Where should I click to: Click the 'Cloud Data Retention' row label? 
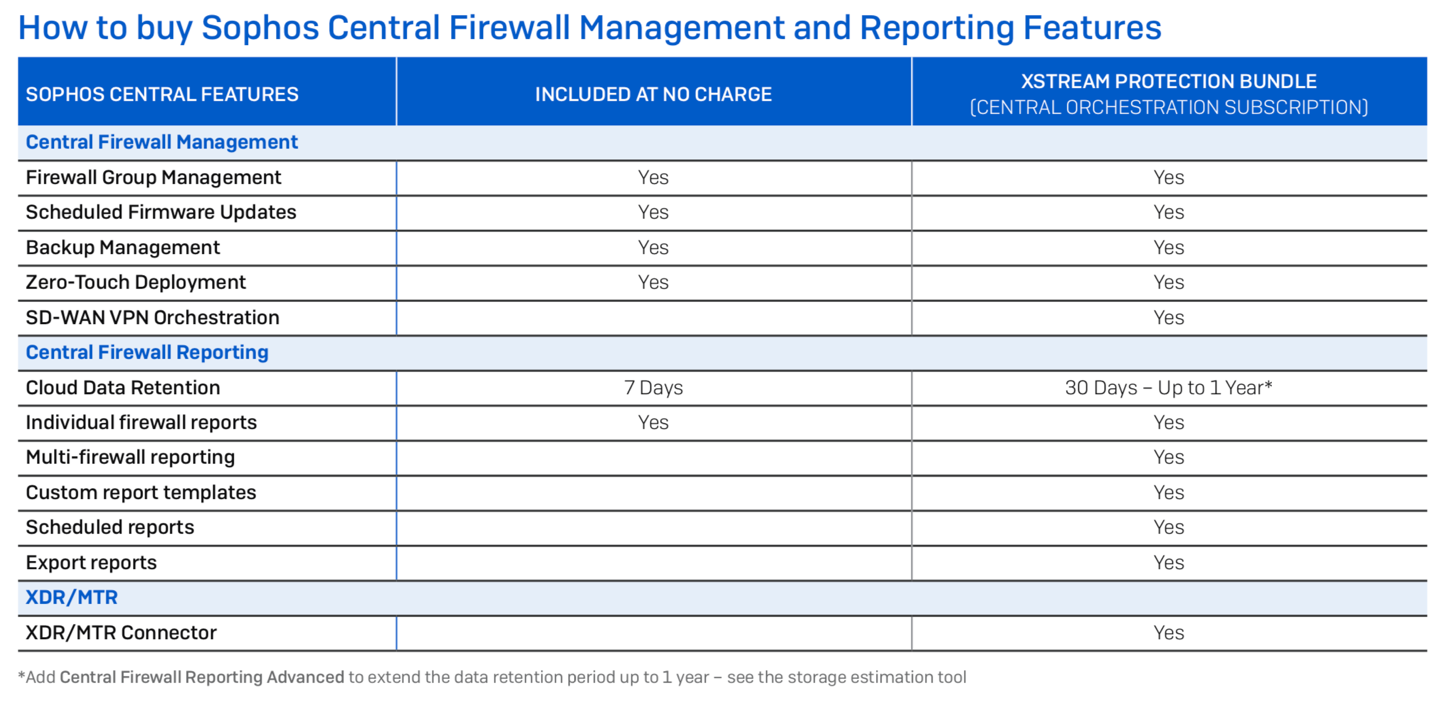click(x=123, y=387)
